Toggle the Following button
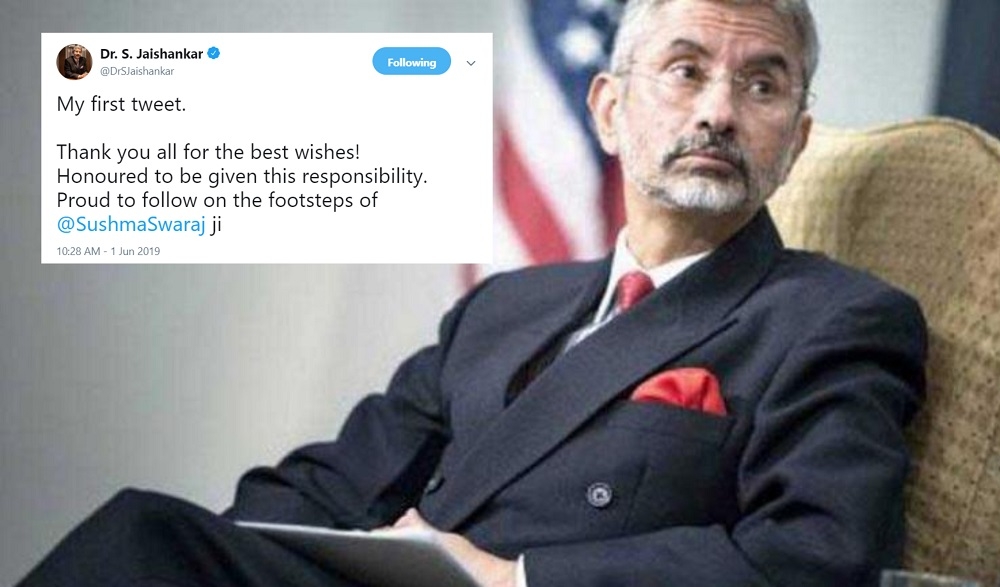Viewport: 1000px width, 587px height. (x=411, y=61)
